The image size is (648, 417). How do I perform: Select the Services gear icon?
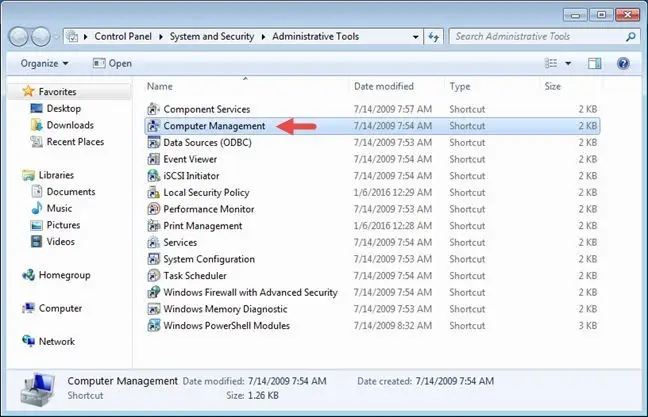[153, 242]
